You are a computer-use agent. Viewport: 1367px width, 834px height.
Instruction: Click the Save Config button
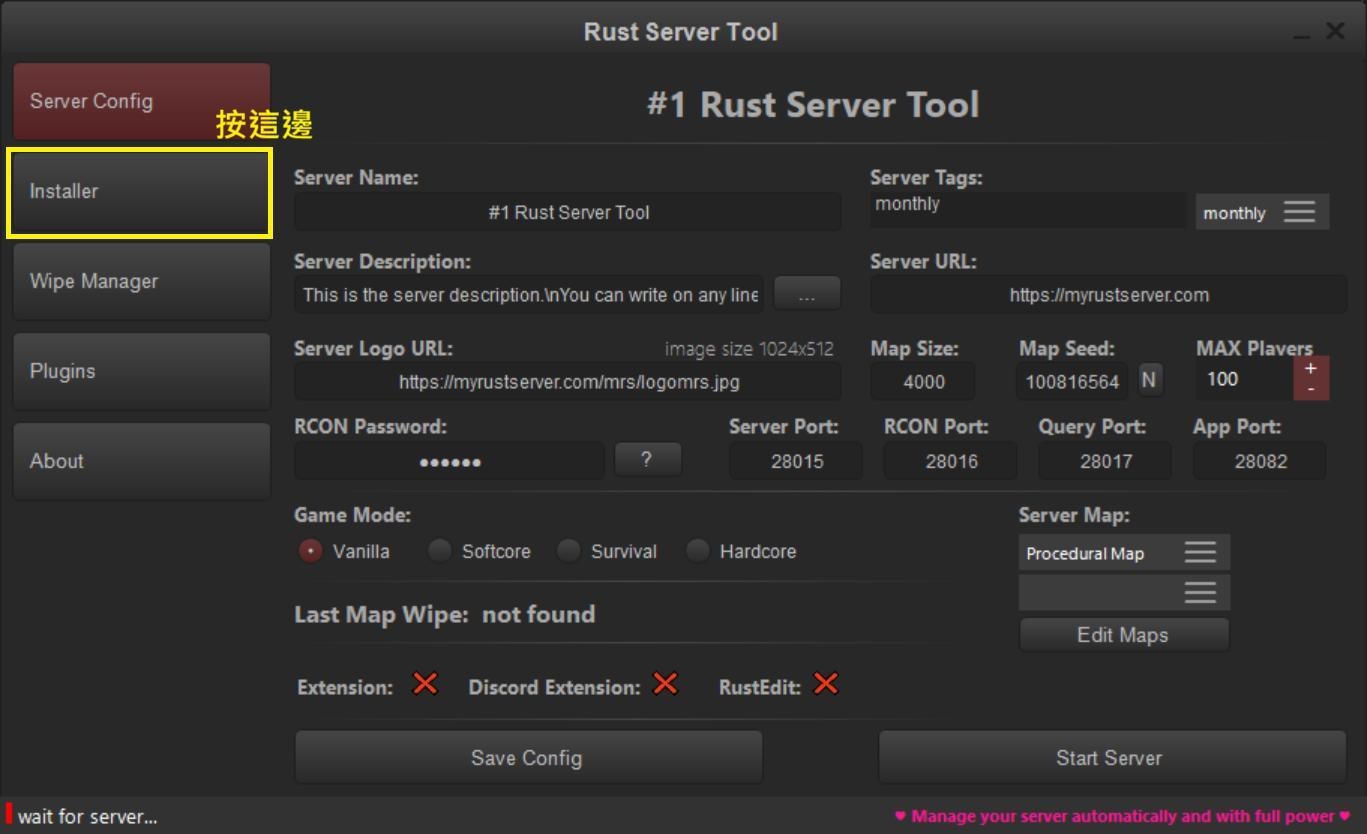(527, 757)
